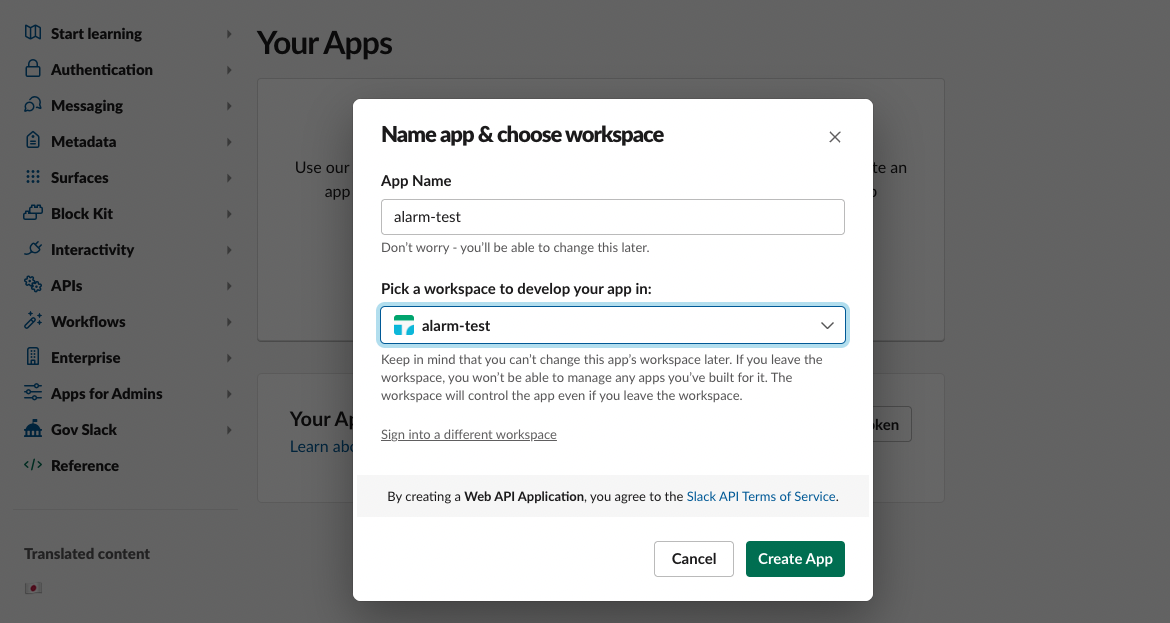The width and height of the screenshot is (1170, 623).
Task: Open the Block Kit menu item
Action: [x=81, y=213]
